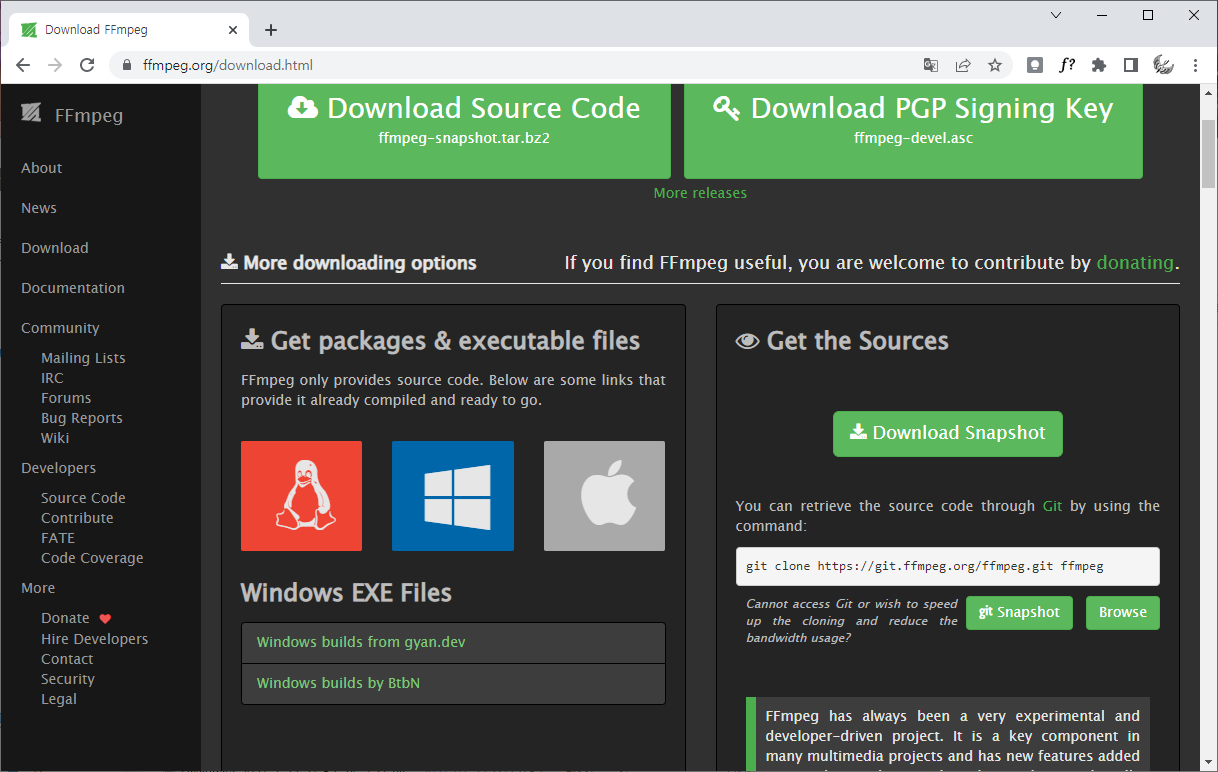Select the Windows logo packages icon
The width and height of the screenshot is (1218, 772).
453,496
